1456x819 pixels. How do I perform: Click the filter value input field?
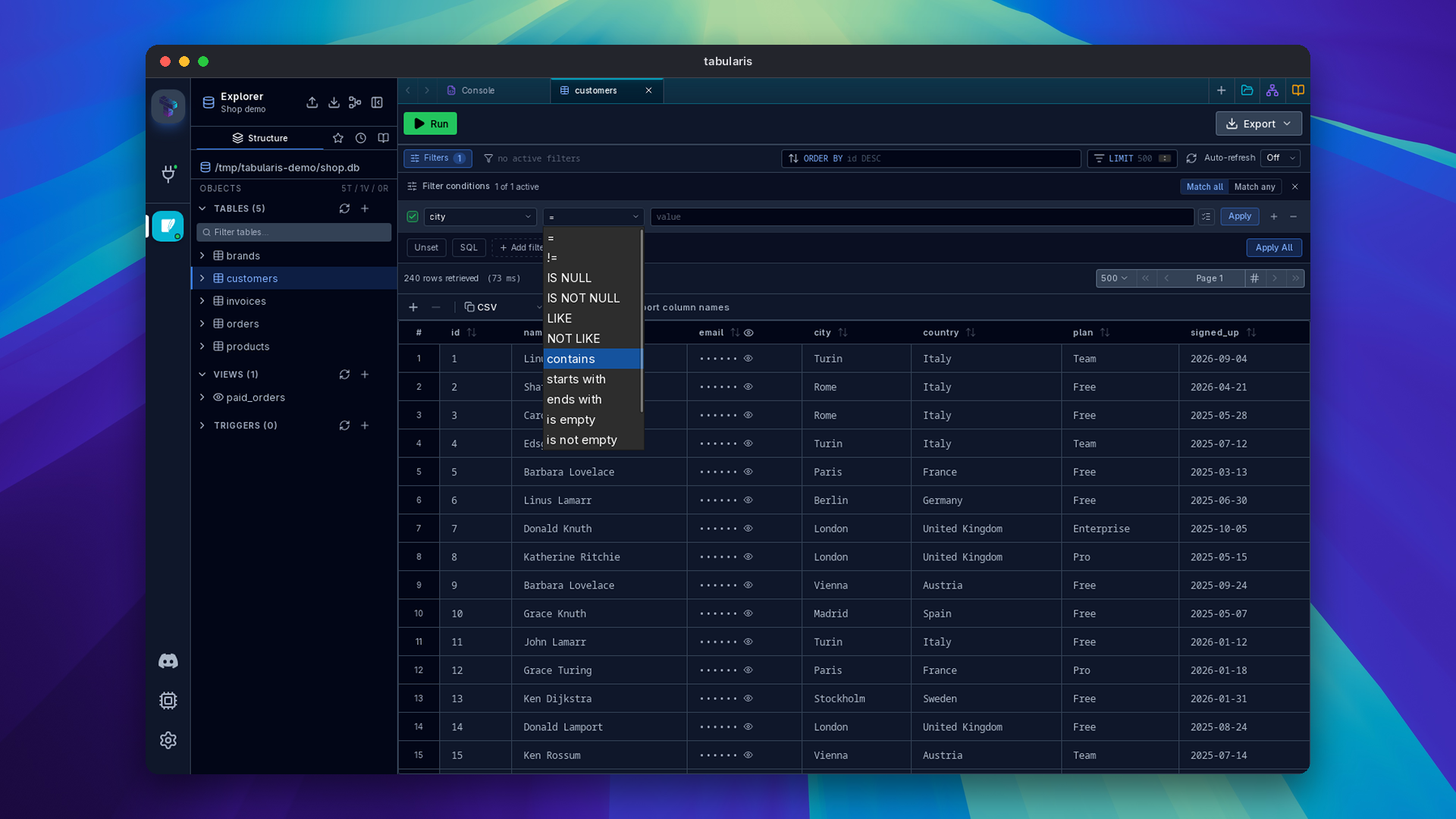921,217
